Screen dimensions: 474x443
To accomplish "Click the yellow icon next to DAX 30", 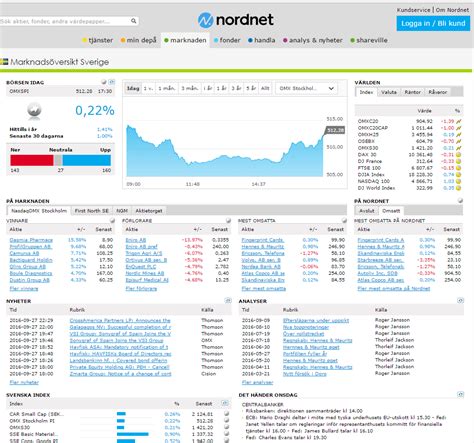I will point(459,155).
